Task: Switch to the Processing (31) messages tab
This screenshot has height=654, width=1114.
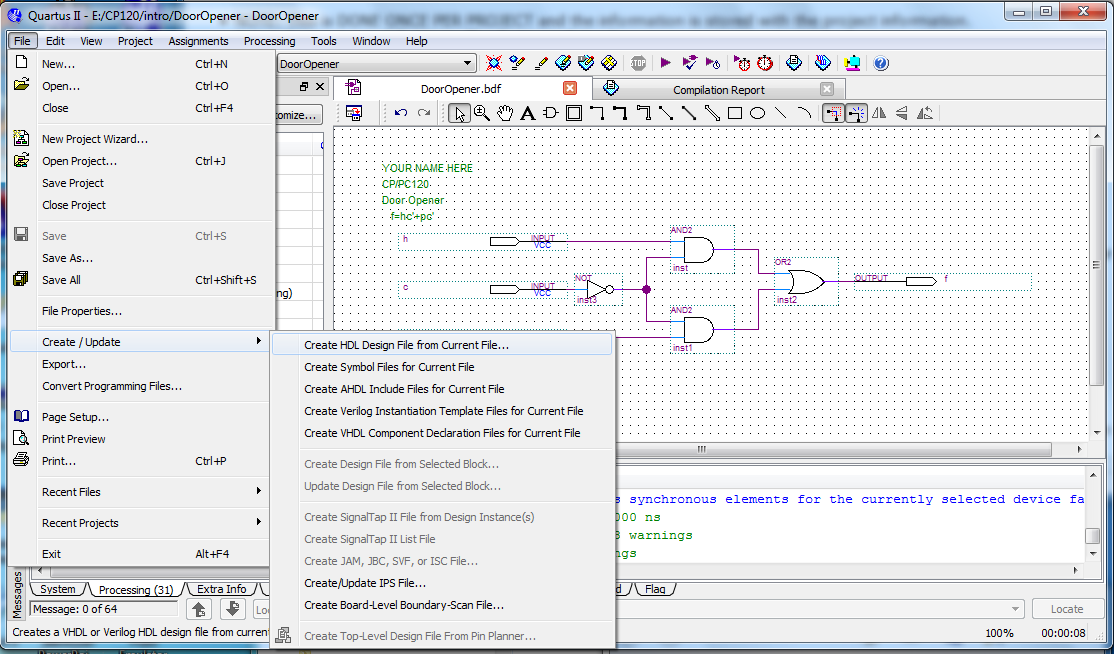Action: 136,589
